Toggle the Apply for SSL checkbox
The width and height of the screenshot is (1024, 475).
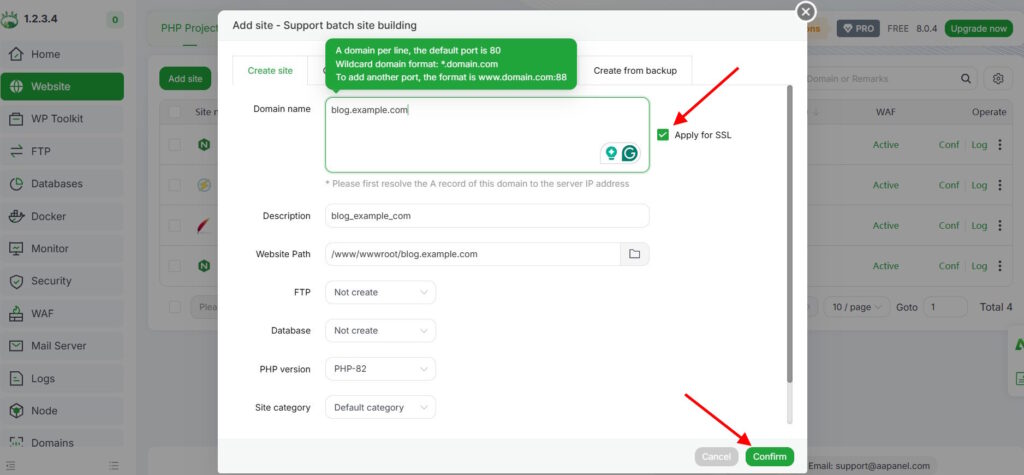click(663, 135)
